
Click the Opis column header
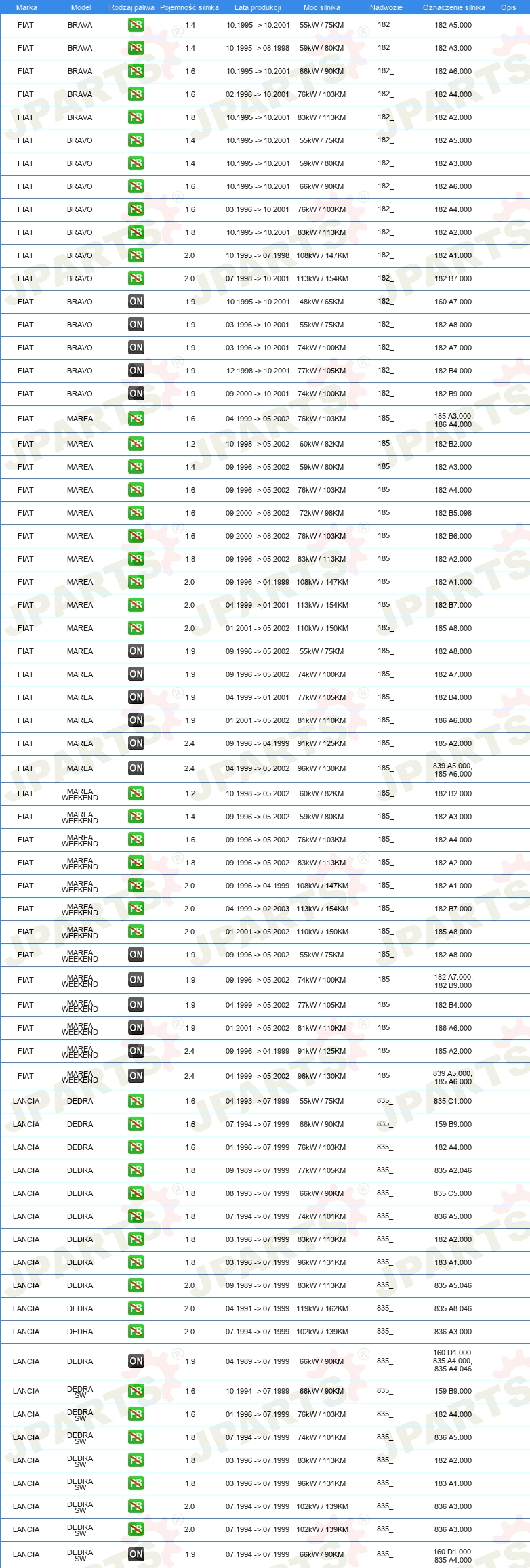click(x=508, y=7)
